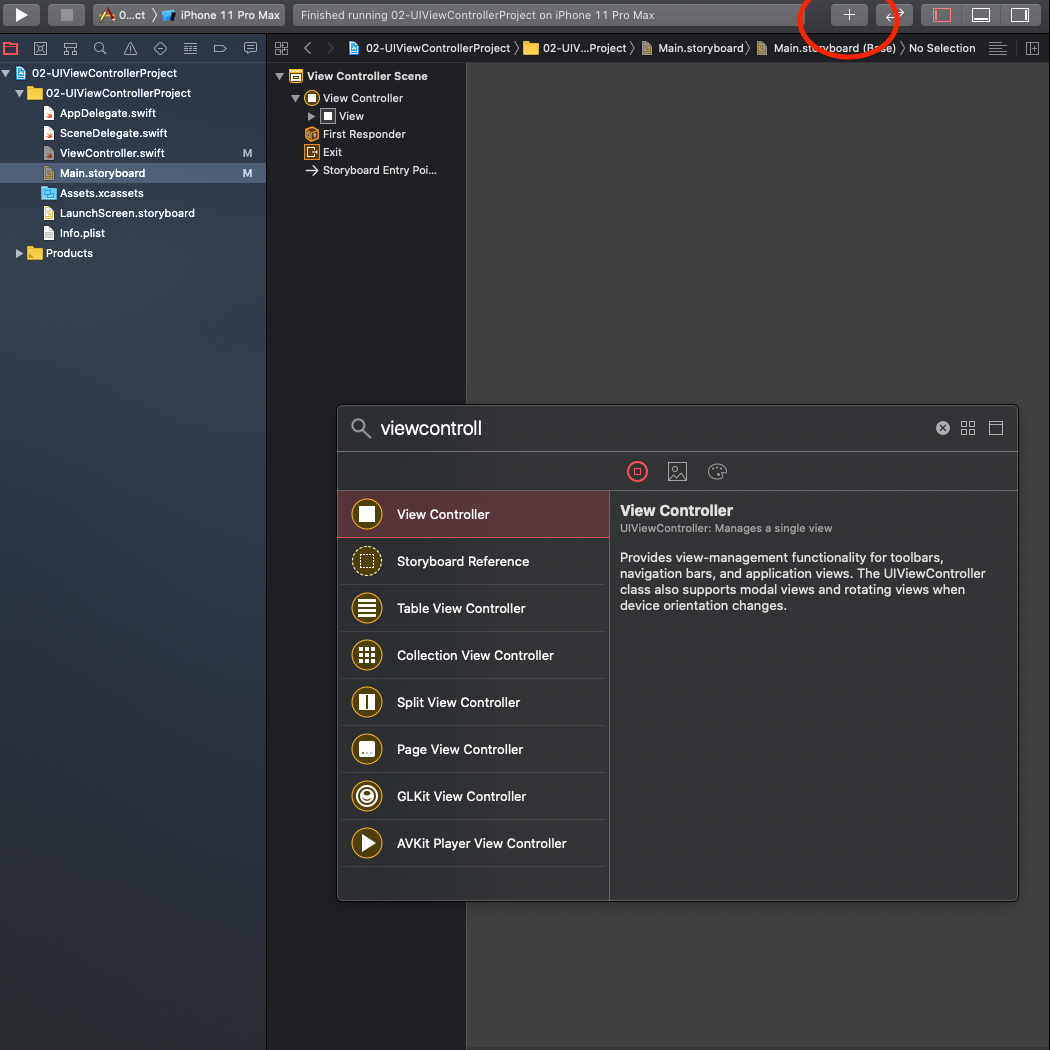
Task: Show the color palette library tab
Action: click(717, 472)
